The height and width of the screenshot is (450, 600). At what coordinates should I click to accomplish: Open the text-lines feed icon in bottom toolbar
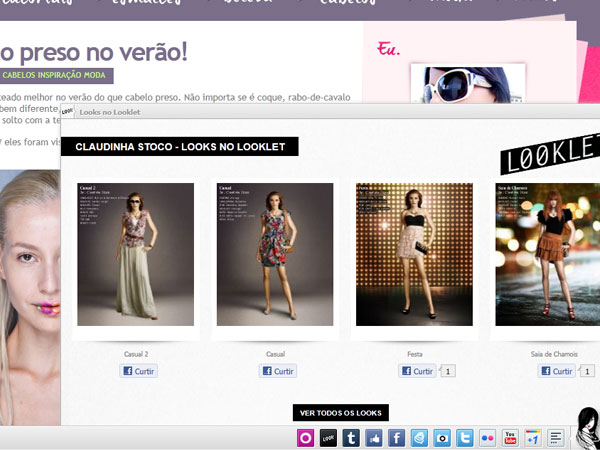tap(556, 438)
